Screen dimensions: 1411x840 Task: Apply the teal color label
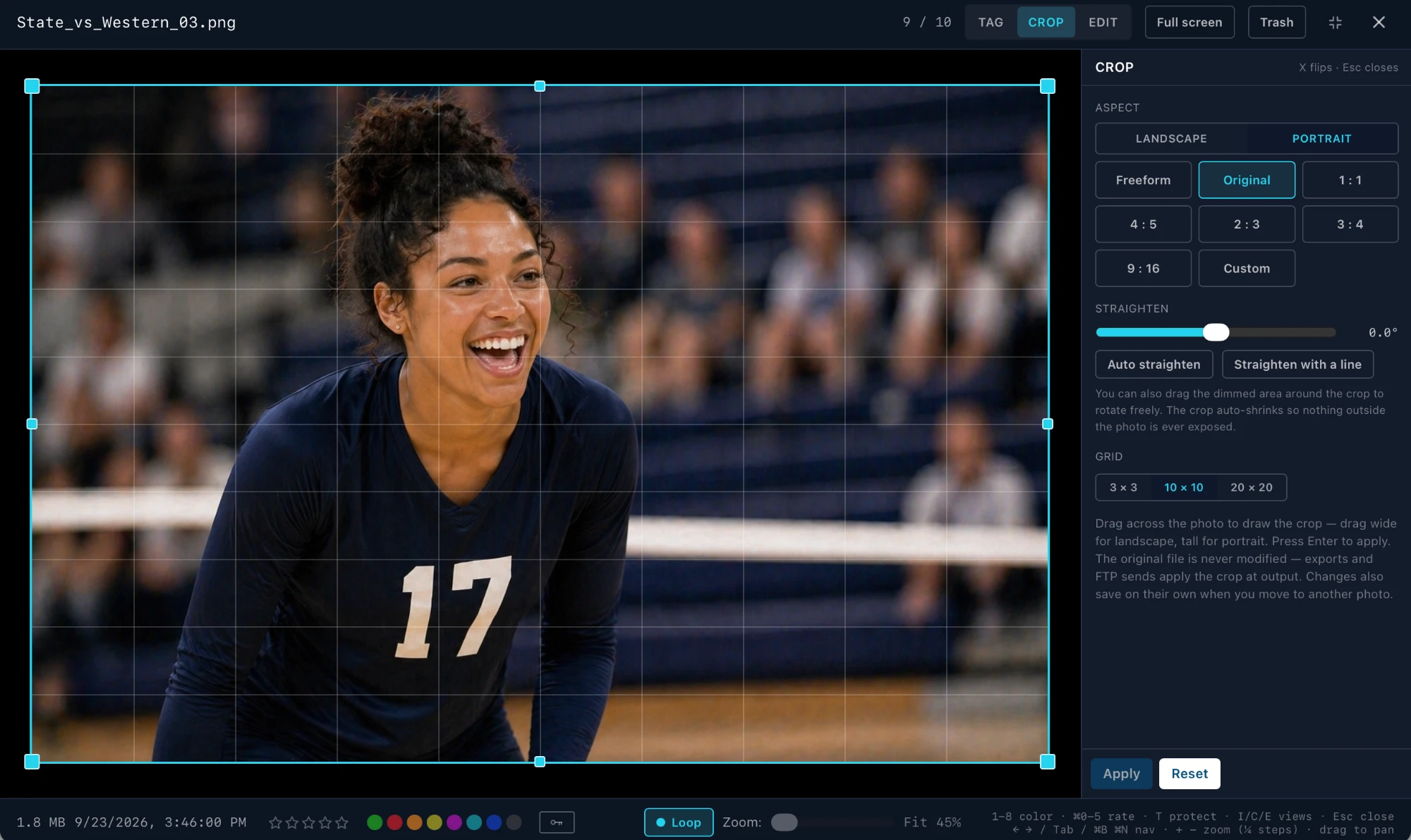[x=474, y=822]
